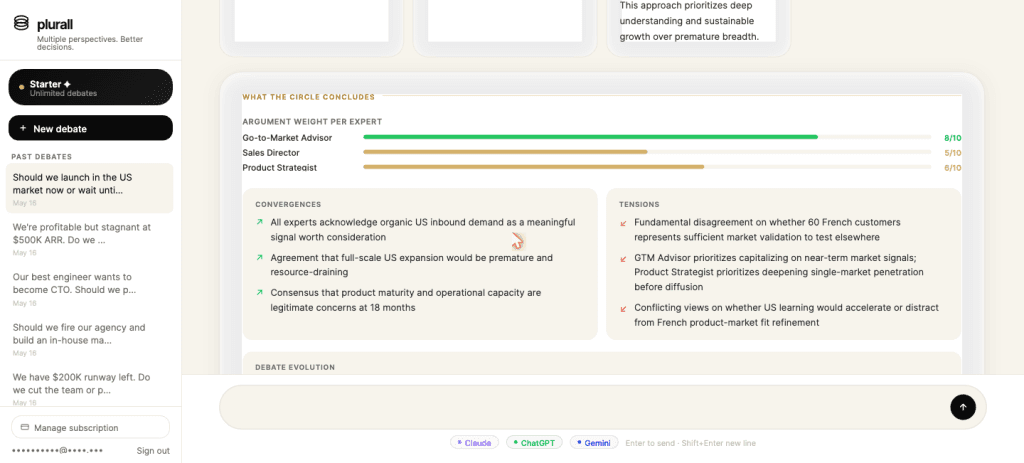Click into the message input field
The height and width of the screenshot is (463, 1024).
583,407
